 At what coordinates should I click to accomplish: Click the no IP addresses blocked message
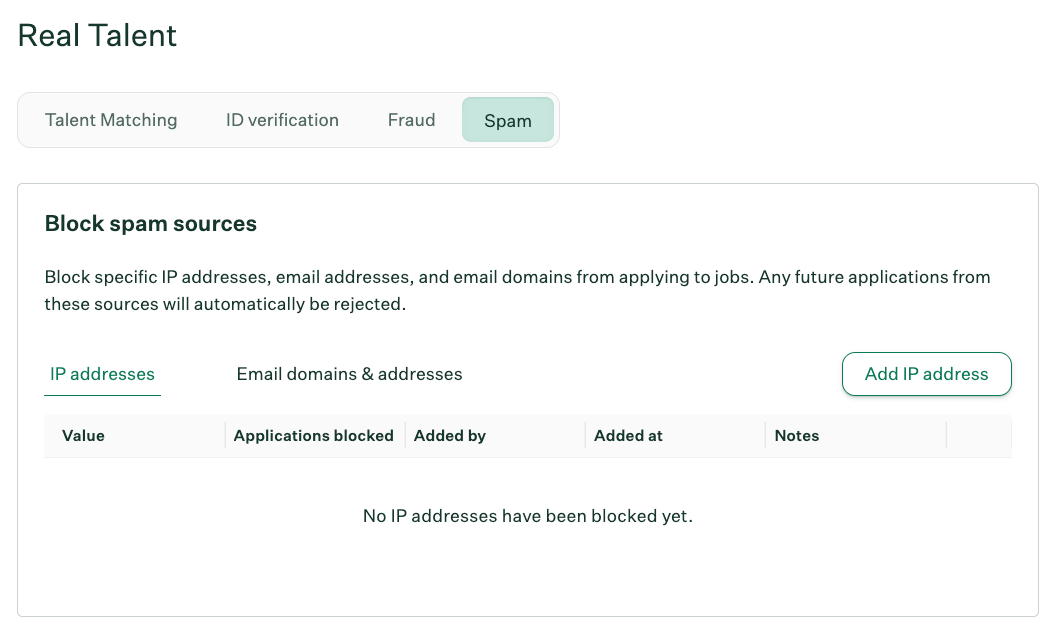pyautogui.click(x=528, y=516)
